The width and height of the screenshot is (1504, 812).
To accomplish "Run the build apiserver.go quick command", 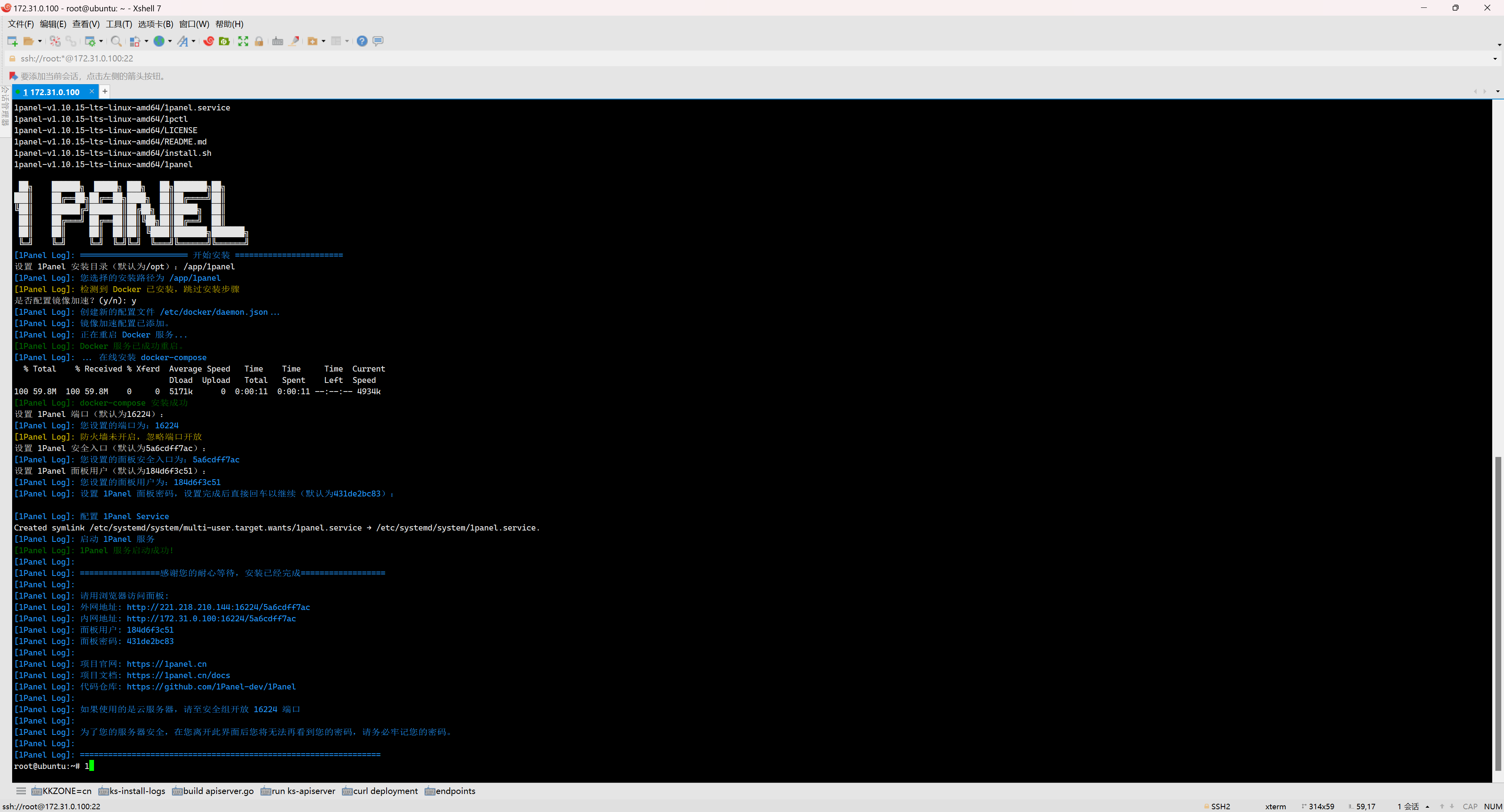I will tap(213, 791).
